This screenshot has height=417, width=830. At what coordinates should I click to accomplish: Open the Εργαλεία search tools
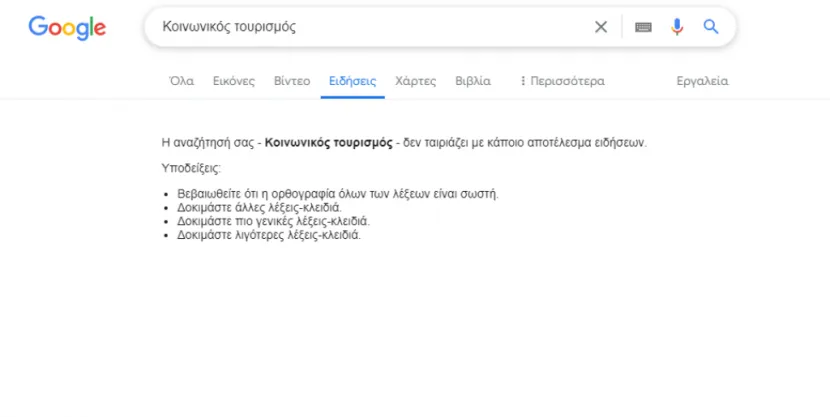click(702, 81)
